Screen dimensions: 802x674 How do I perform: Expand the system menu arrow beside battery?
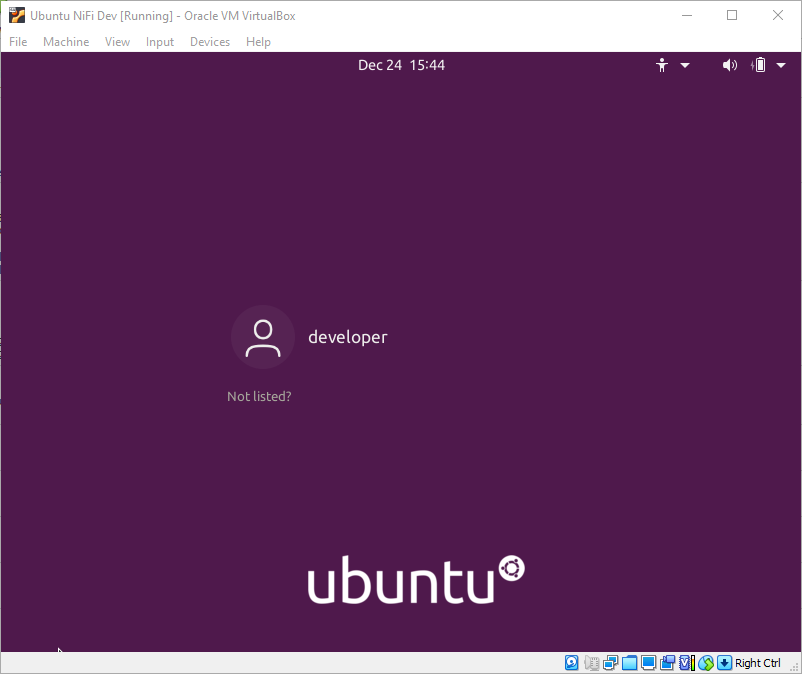(x=782, y=65)
